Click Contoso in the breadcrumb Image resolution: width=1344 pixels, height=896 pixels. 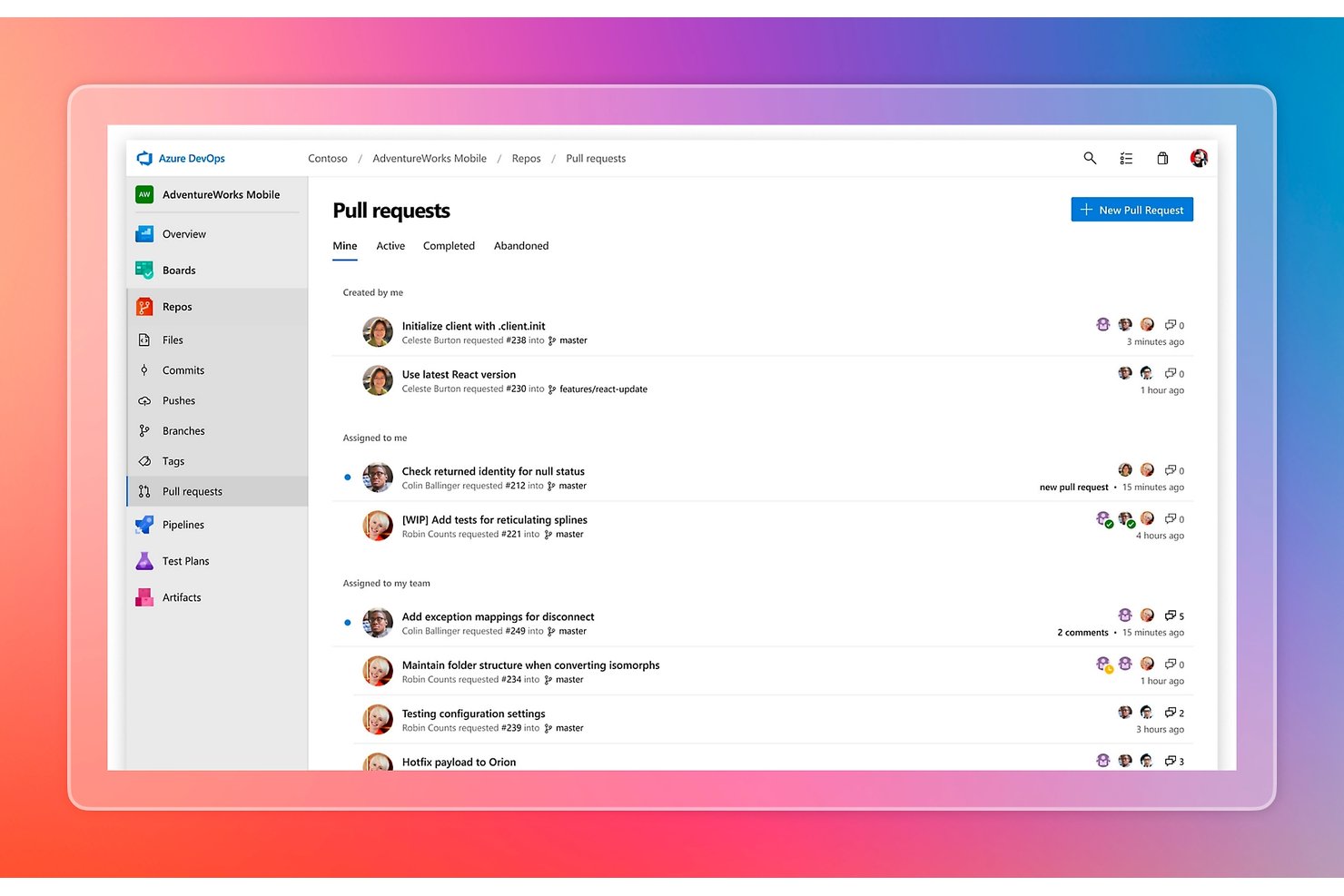pyautogui.click(x=328, y=158)
